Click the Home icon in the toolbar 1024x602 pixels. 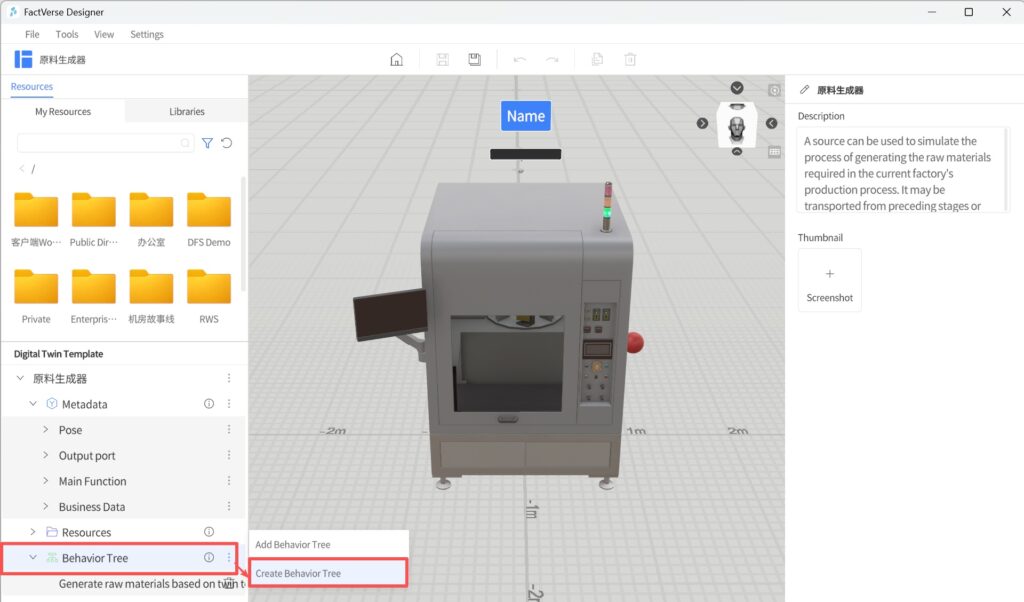pyautogui.click(x=396, y=60)
